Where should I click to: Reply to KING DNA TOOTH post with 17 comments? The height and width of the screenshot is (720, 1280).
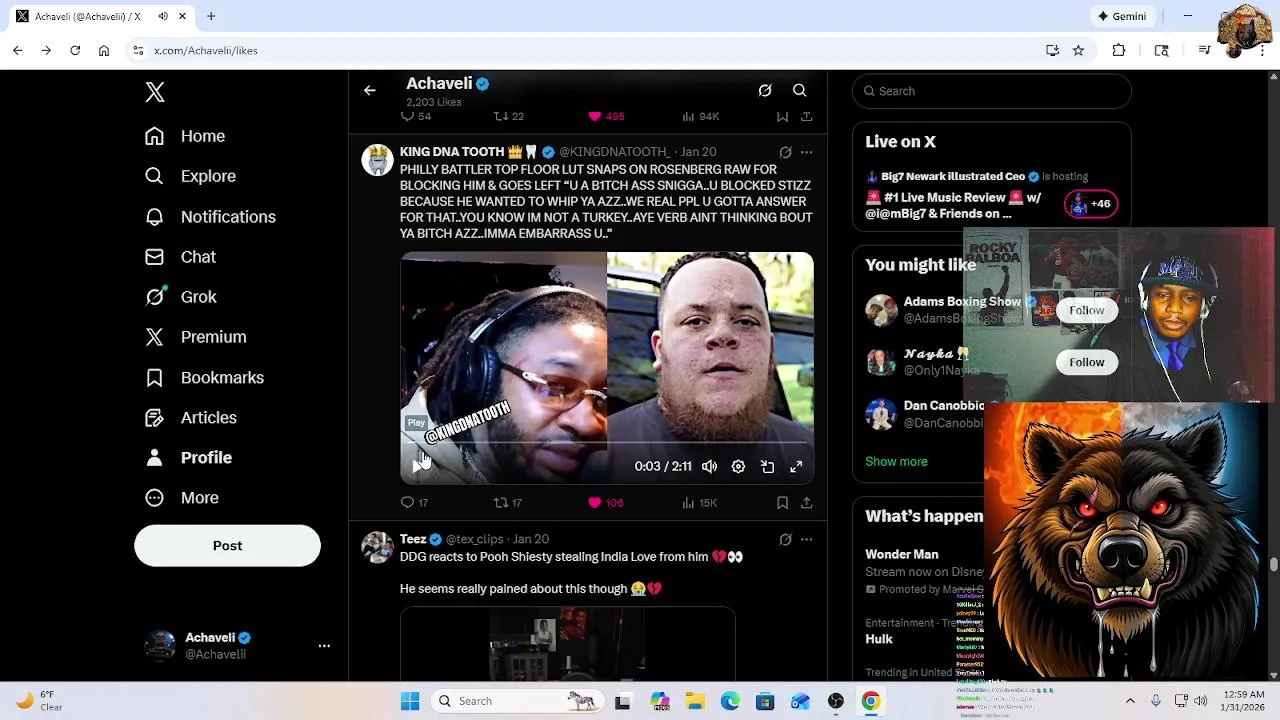414,503
